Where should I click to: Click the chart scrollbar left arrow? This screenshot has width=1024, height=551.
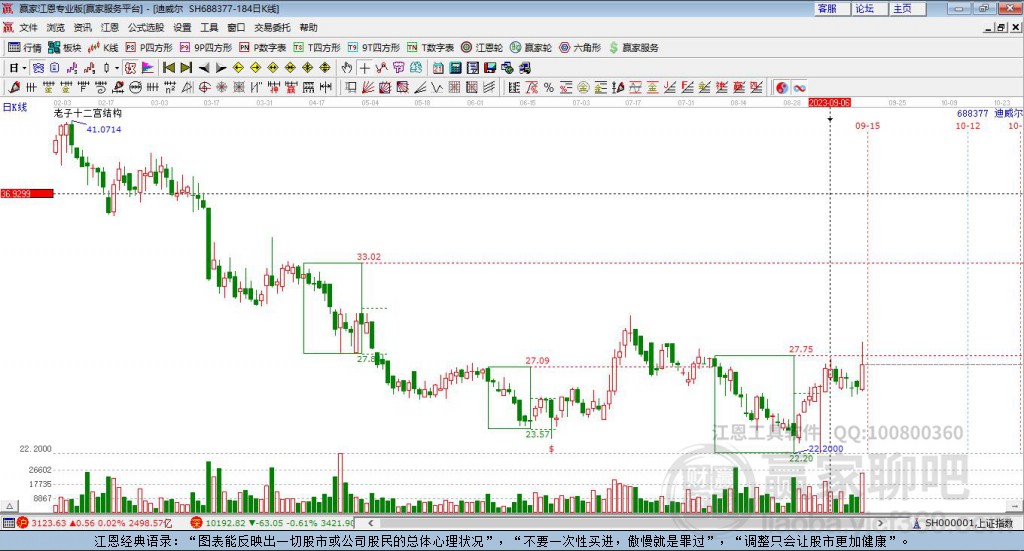coord(371,523)
